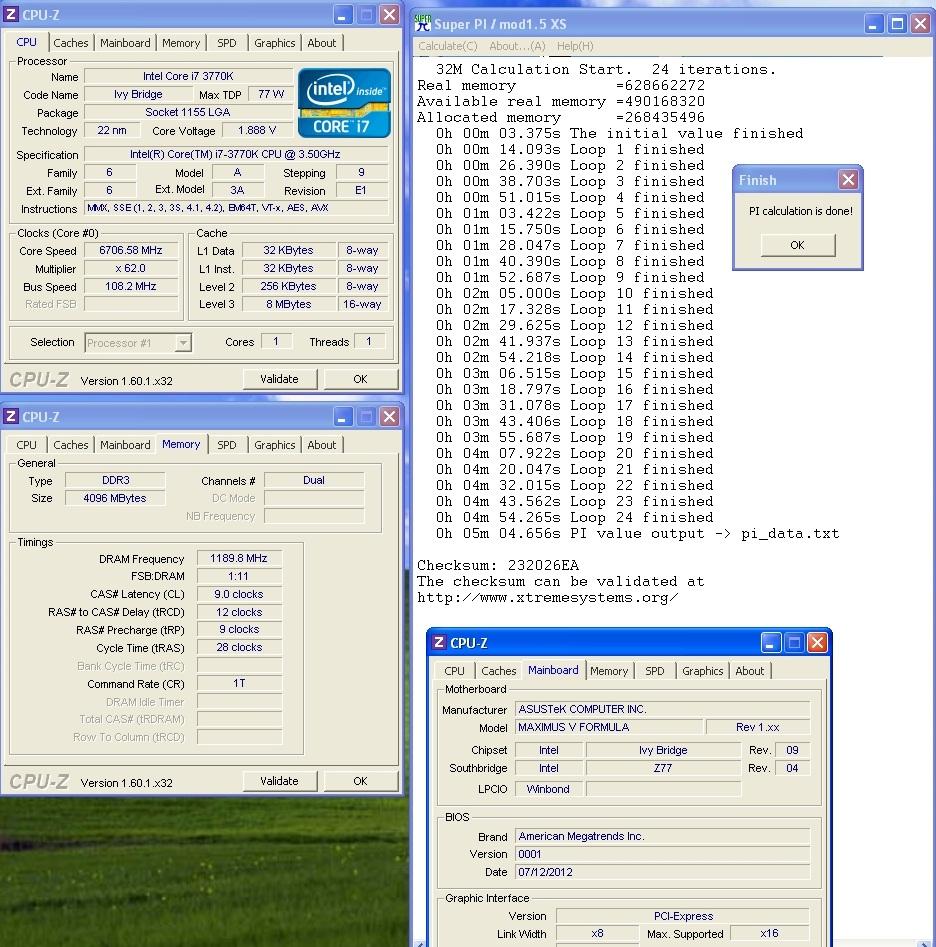Close the top CPU-Z window

(x=389, y=14)
